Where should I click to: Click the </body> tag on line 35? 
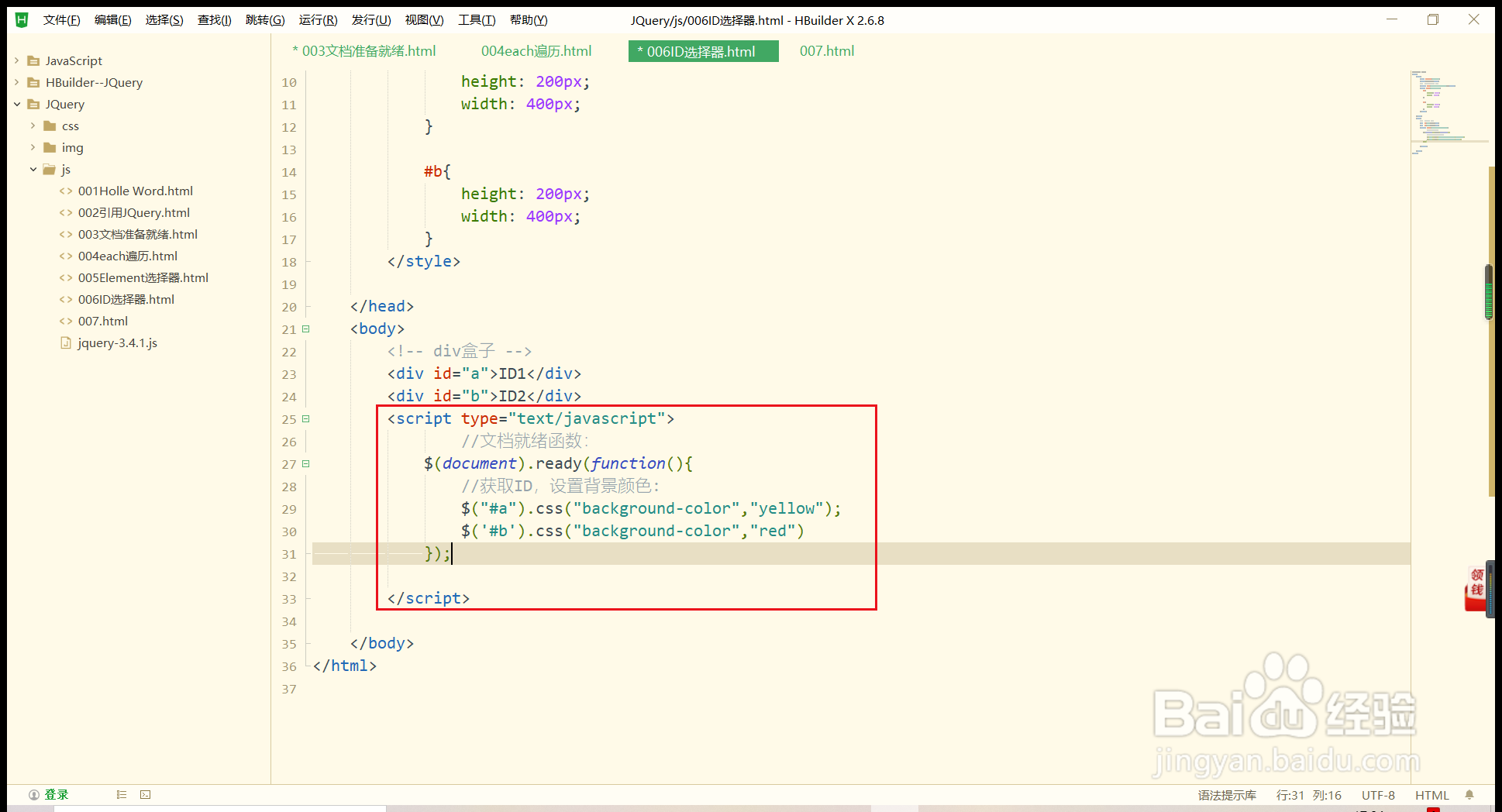(x=382, y=644)
